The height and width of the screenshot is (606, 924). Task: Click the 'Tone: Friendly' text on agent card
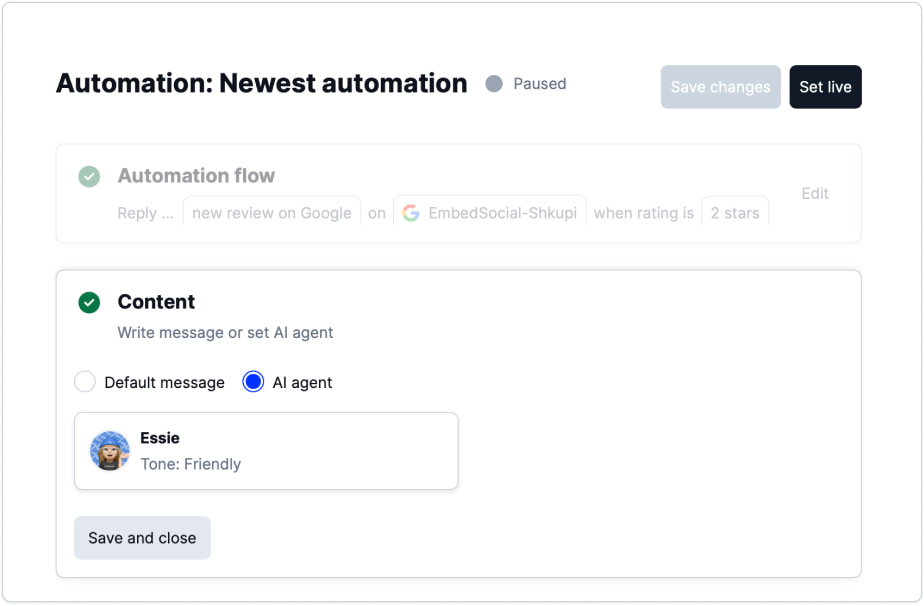pos(190,464)
